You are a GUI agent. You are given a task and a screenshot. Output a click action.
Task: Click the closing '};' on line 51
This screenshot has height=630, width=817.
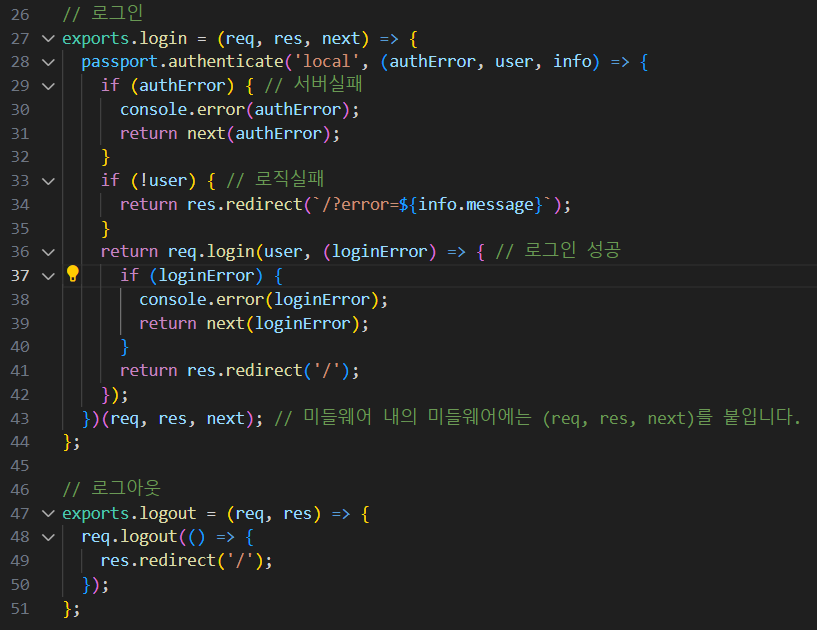(x=71, y=609)
